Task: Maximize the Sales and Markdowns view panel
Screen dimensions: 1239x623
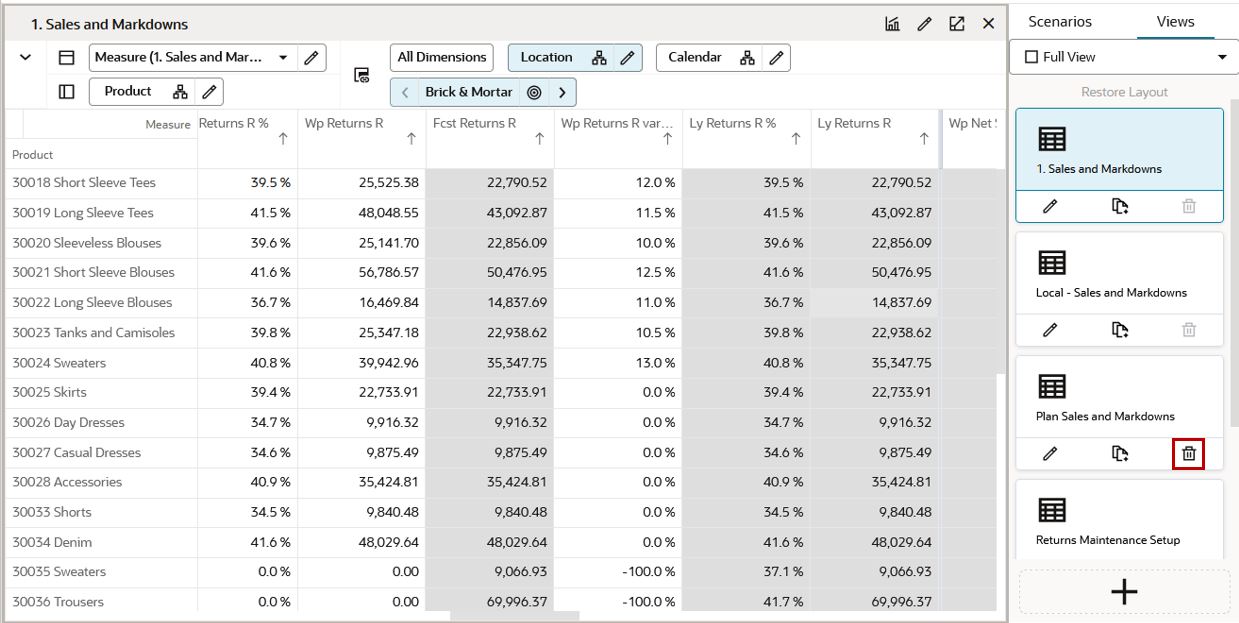Action: coord(956,24)
